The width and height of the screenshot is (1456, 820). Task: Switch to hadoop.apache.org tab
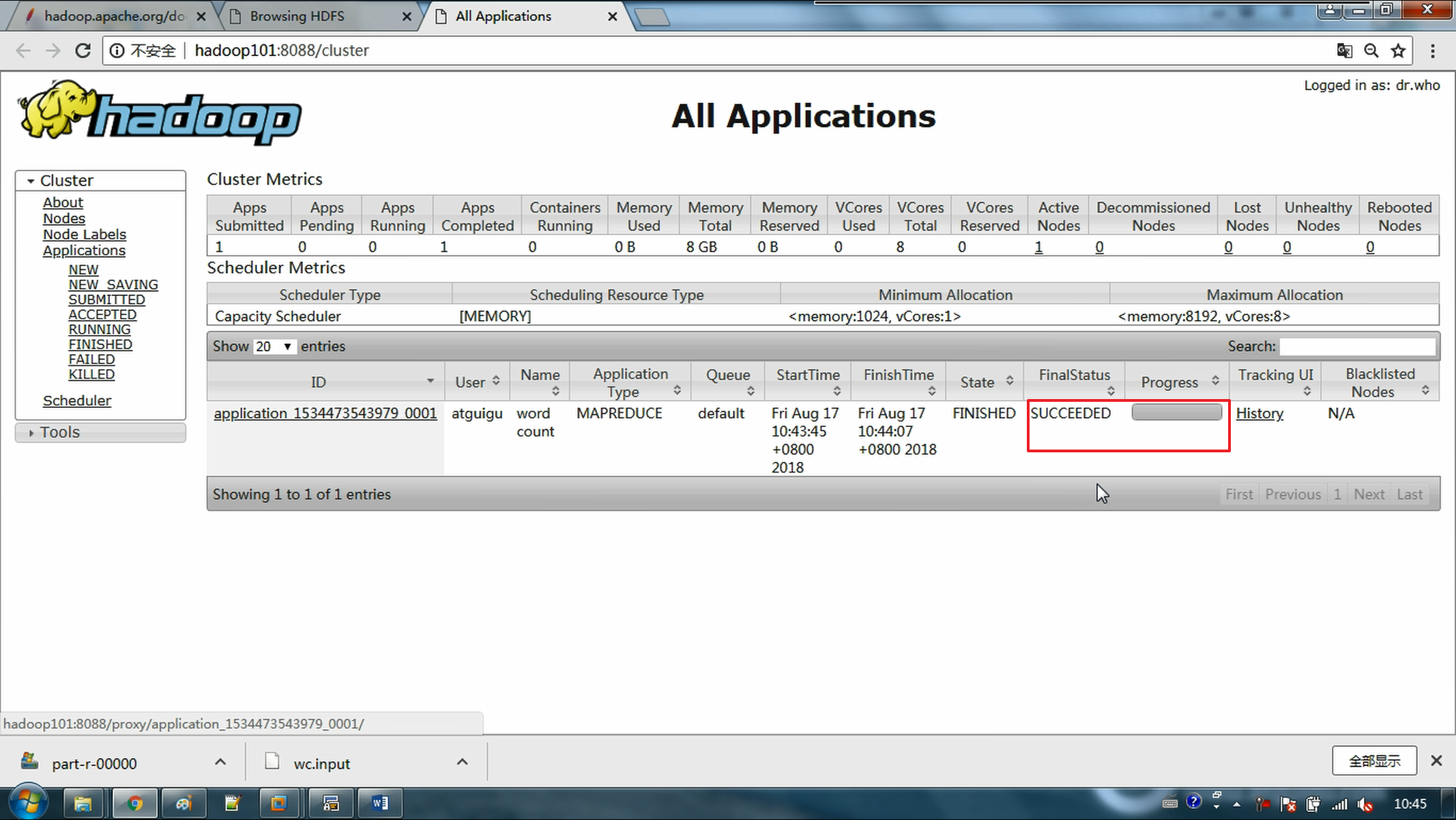(x=113, y=16)
